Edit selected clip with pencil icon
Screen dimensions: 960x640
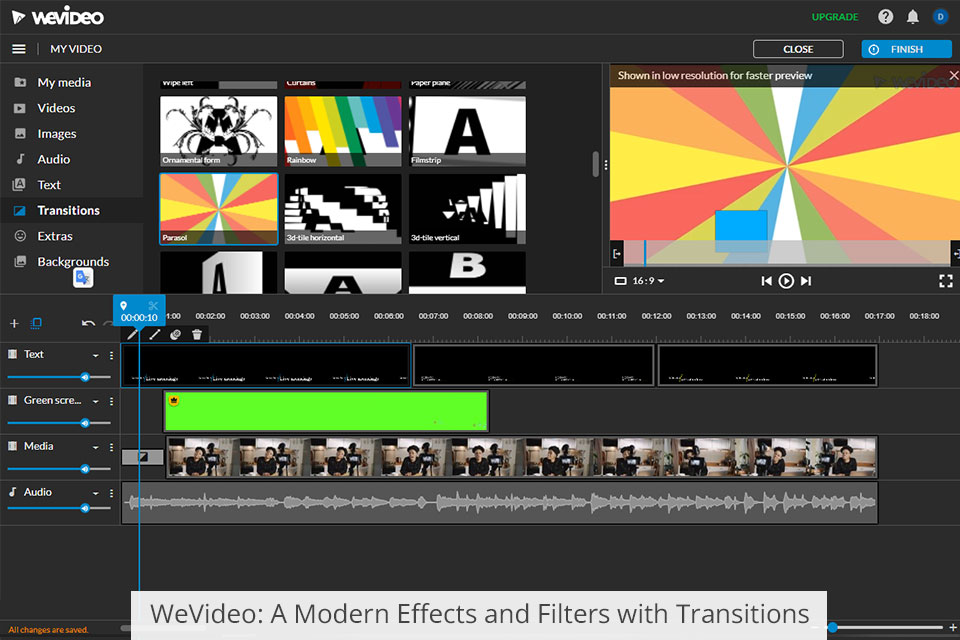click(x=132, y=334)
